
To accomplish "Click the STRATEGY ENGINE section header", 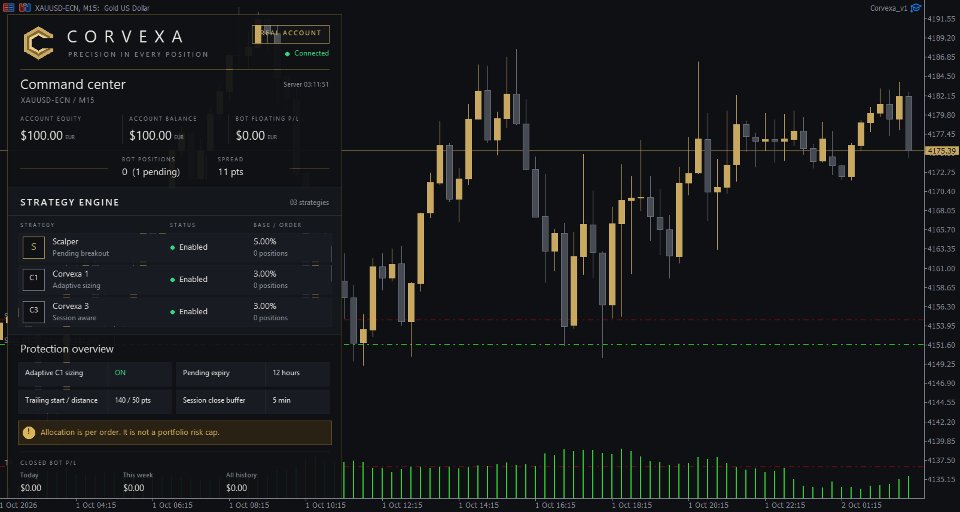I will (70, 202).
